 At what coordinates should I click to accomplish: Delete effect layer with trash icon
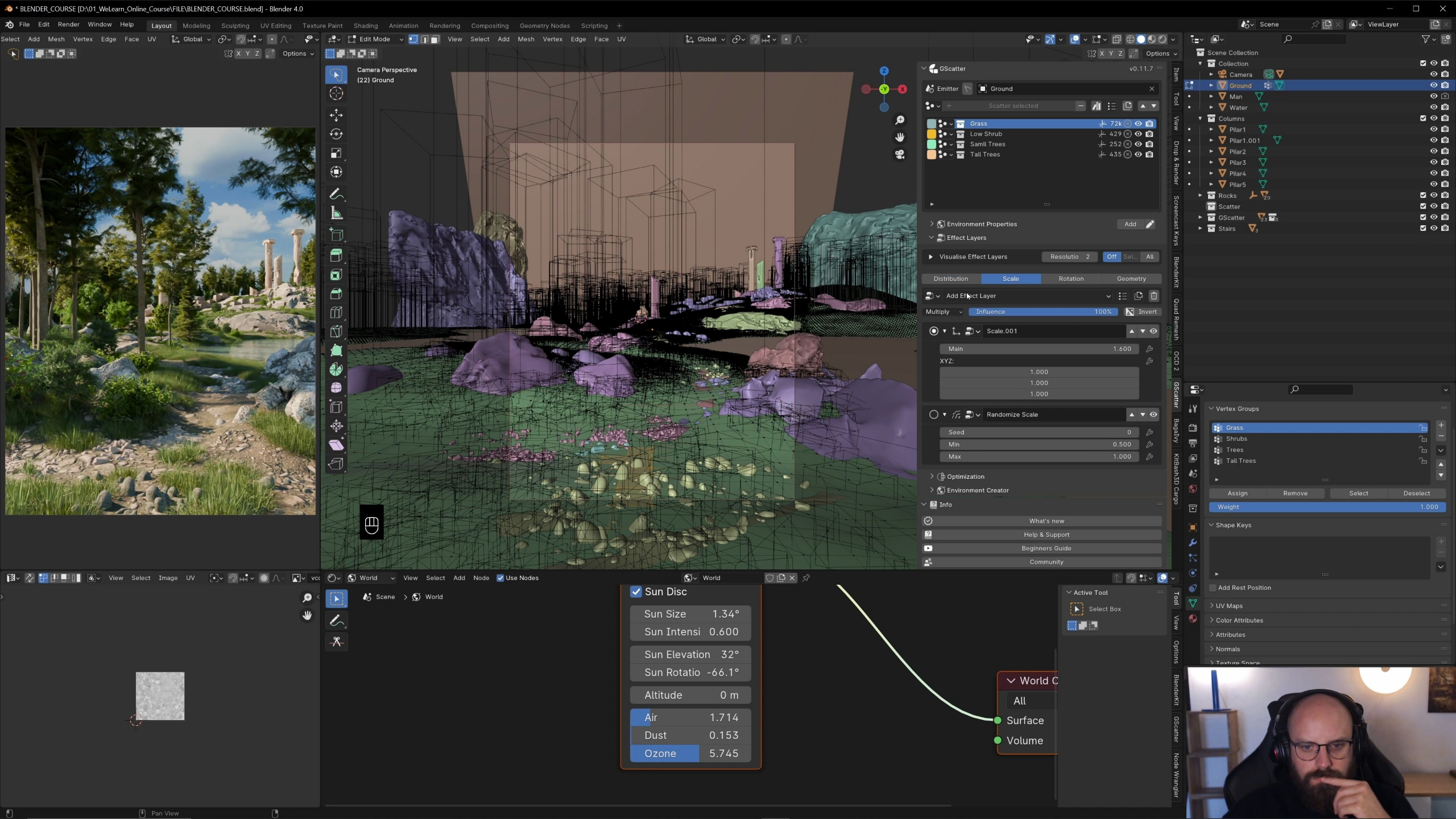coord(1154,296)
